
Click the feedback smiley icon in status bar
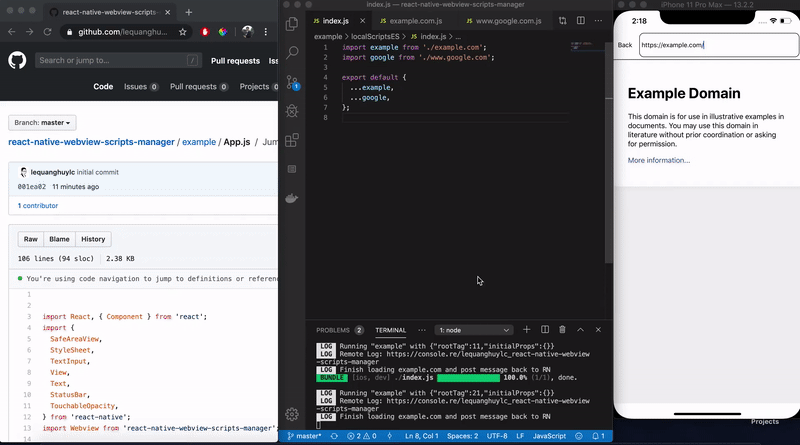579,436
